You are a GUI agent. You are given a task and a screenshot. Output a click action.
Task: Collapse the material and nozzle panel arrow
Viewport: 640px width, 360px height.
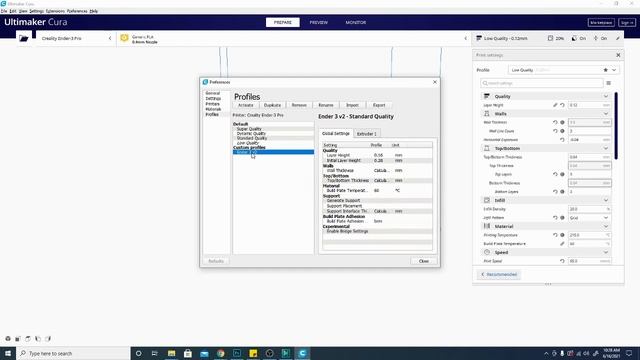point(465,38)
